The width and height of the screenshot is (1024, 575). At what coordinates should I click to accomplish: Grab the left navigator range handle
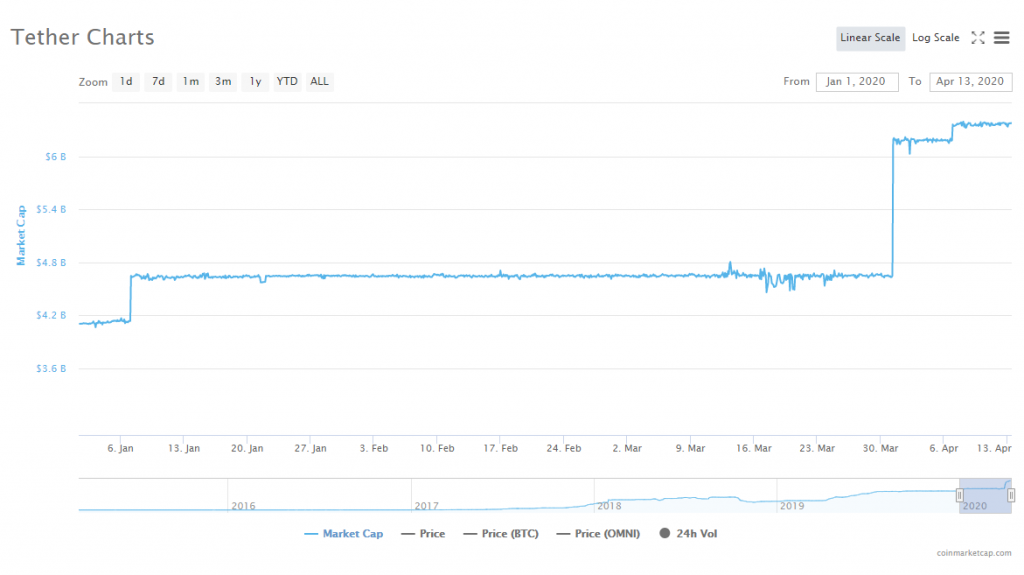959,495
